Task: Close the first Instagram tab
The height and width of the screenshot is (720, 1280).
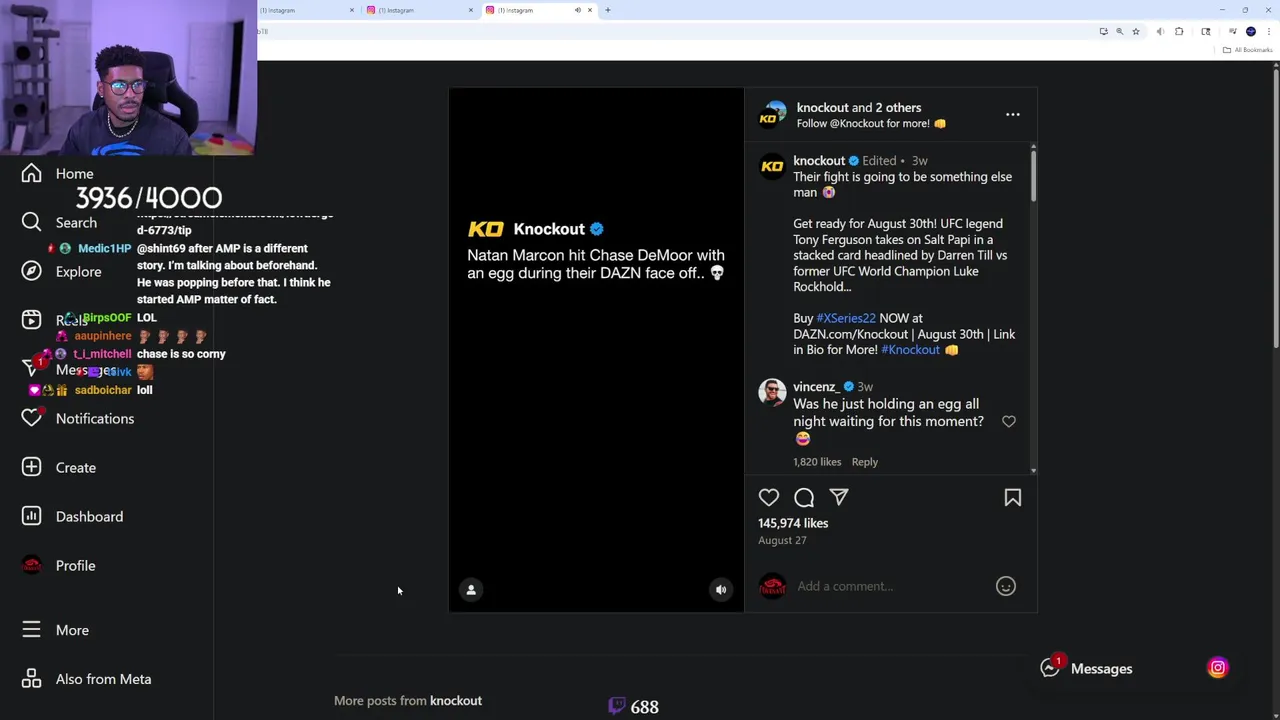Action: (351, 10)
